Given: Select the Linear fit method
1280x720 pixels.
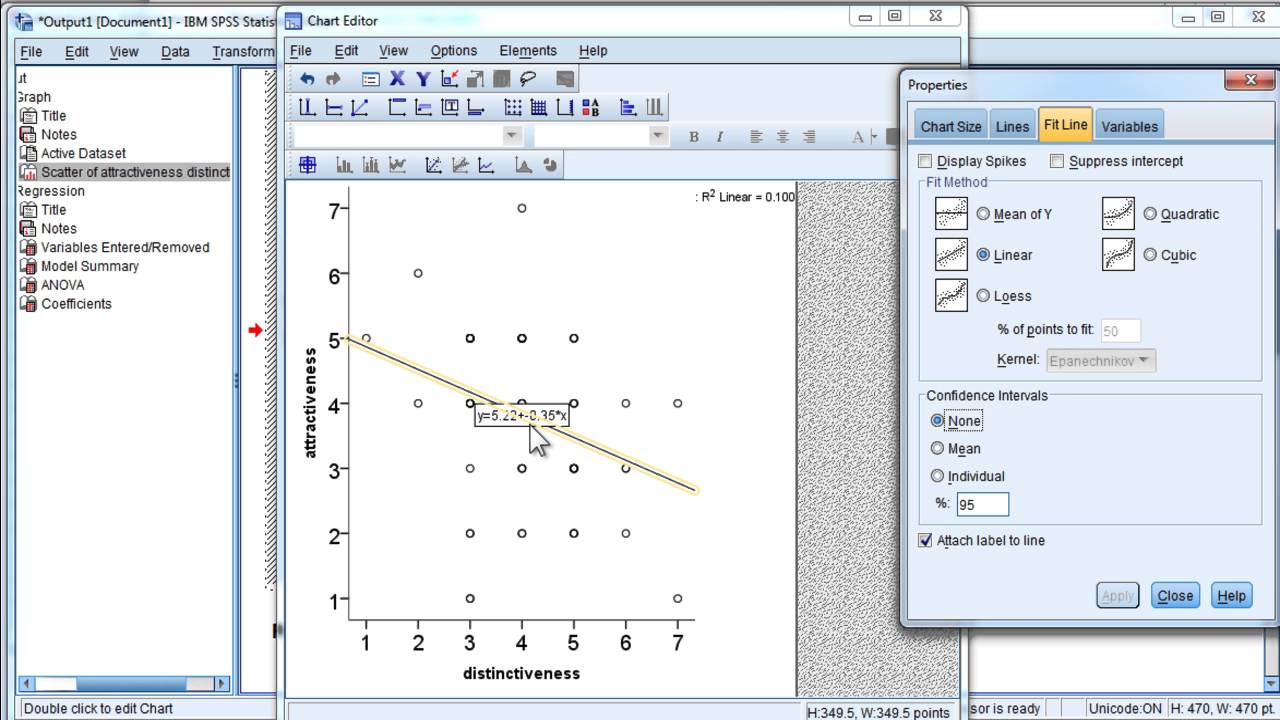Looking at the screenshot, I should (x=983, y=255).
